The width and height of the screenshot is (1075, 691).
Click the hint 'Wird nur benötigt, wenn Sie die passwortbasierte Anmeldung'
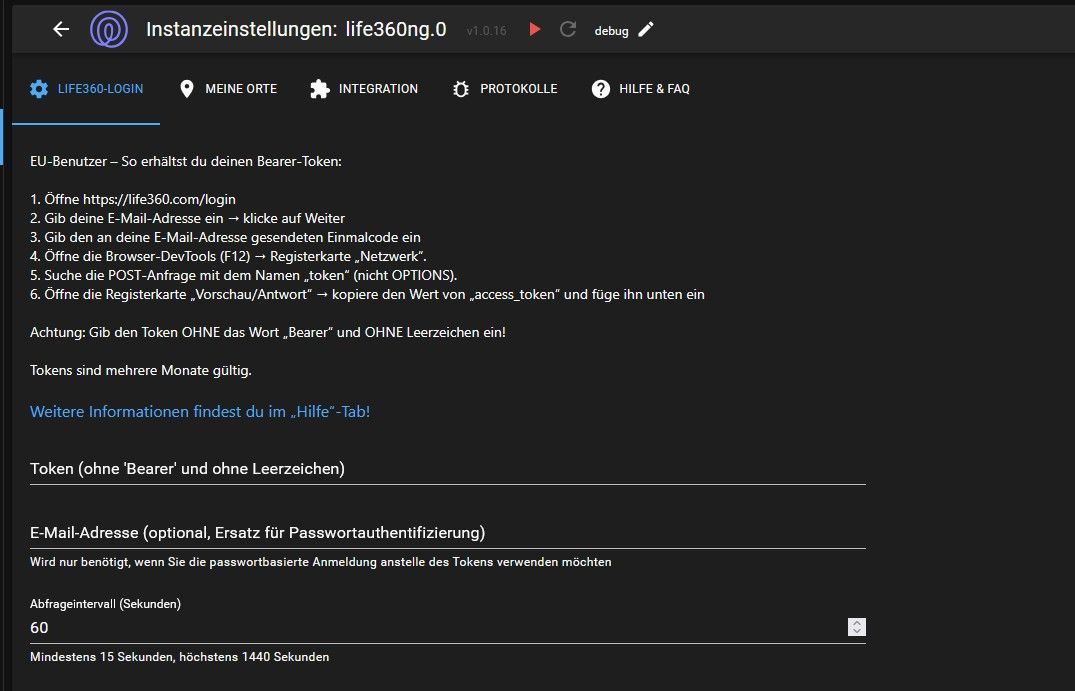[x=321, y=562]
